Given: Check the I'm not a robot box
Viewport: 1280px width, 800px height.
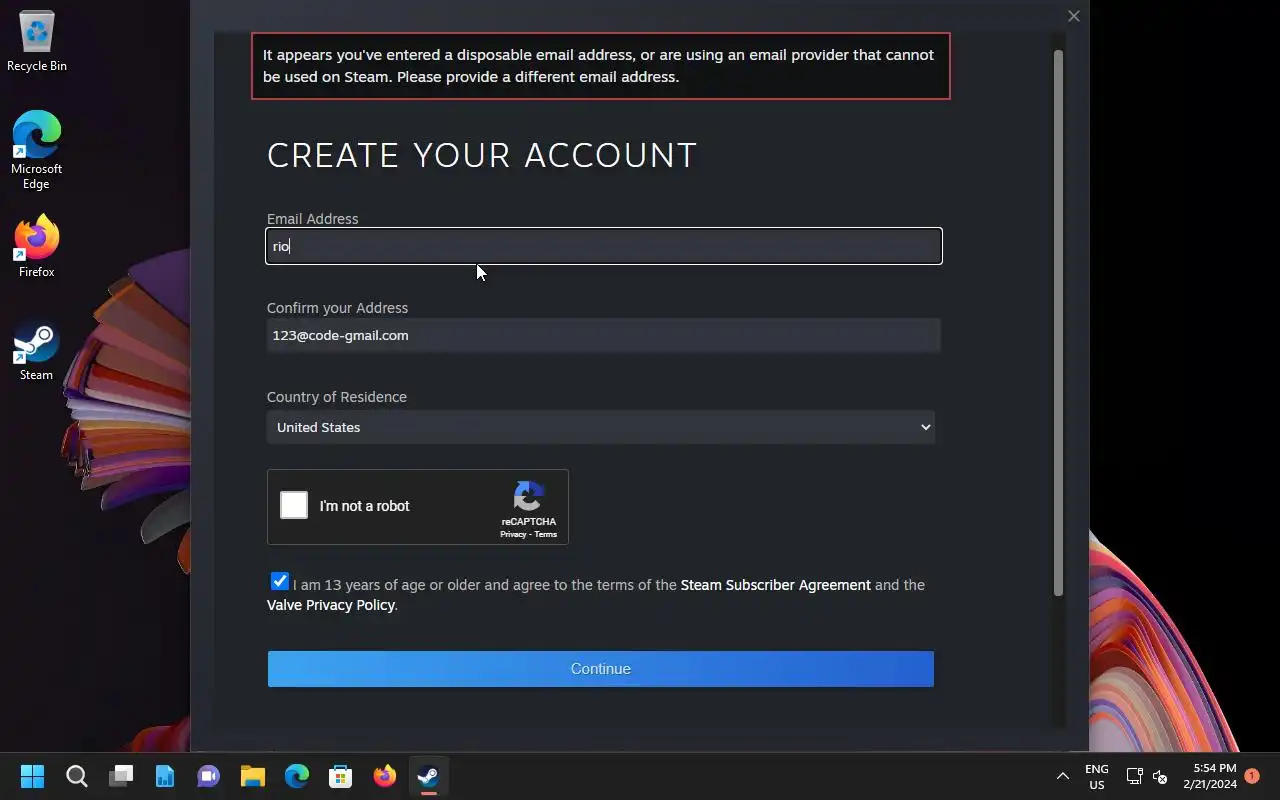Looking at the screenshot, I should point(294,505).
